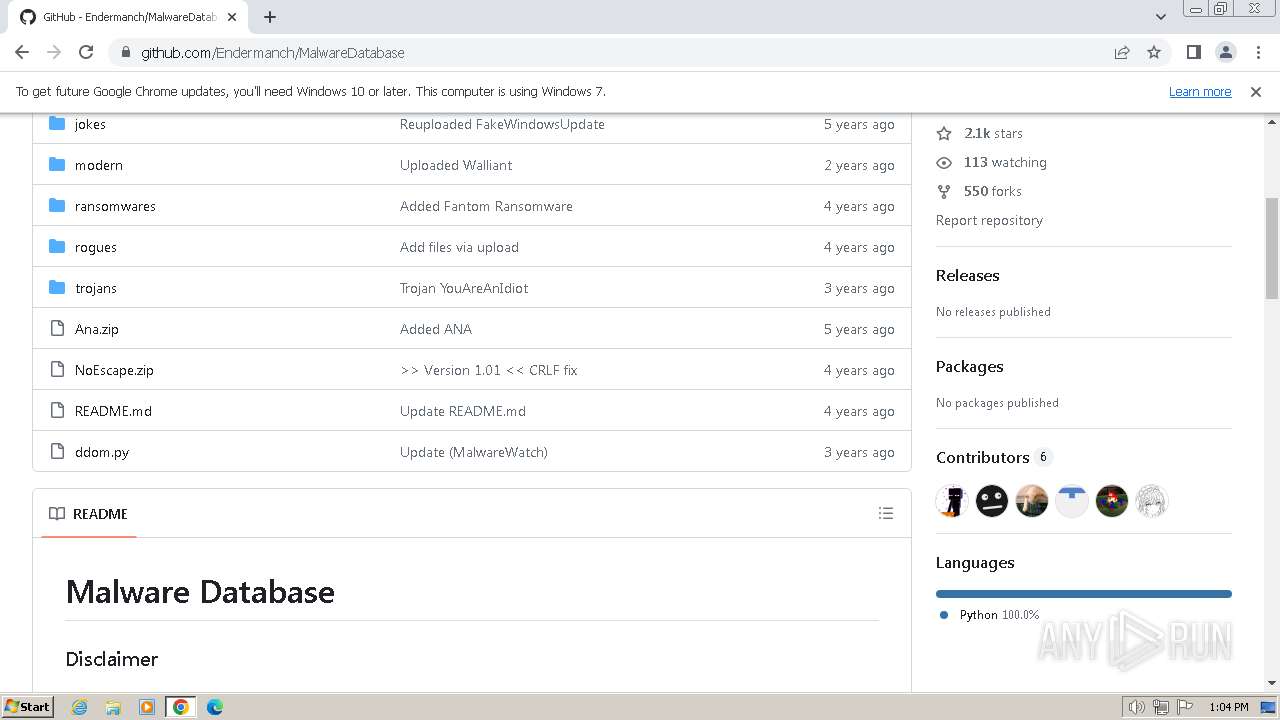Reload the page with the refresh icon

(x=86, y=53)
